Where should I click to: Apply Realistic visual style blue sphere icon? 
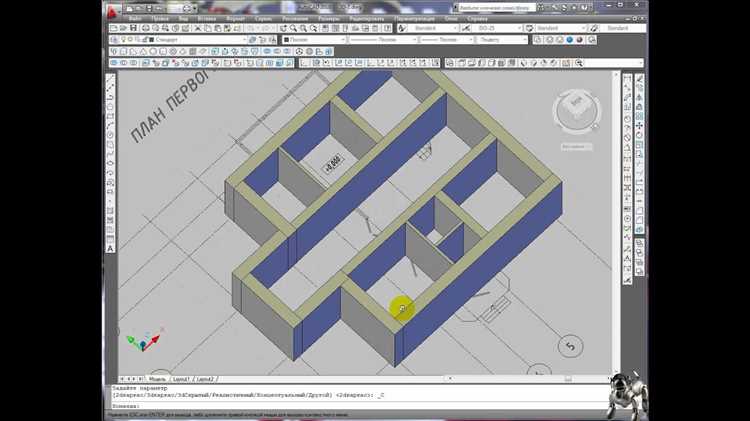[569, 40]
